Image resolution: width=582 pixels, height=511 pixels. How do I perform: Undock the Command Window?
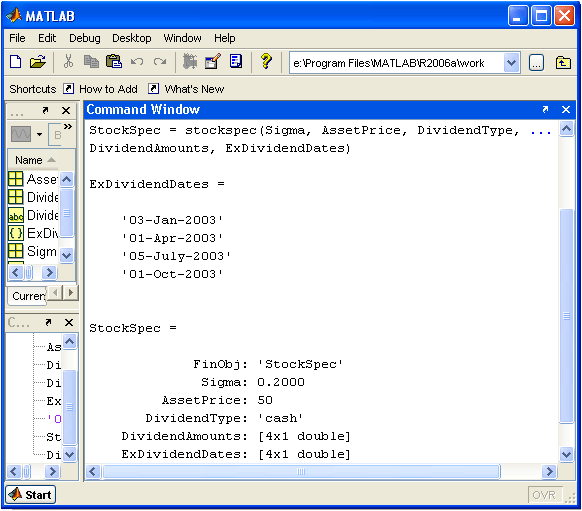545,109
